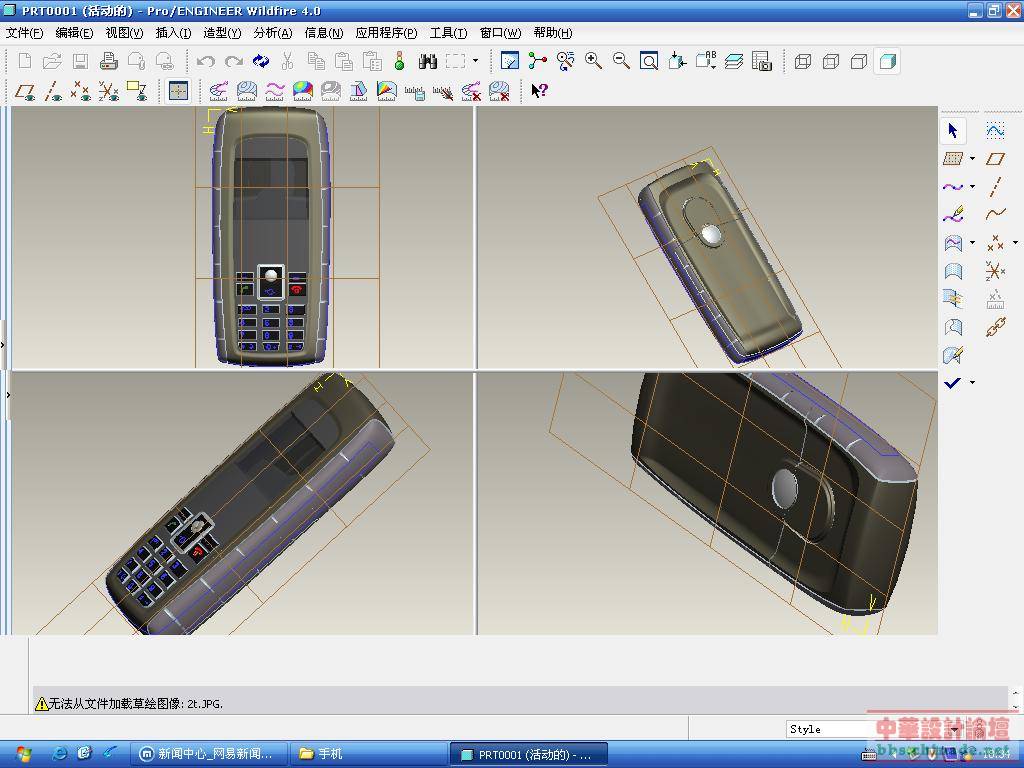
Task: Open the Find (binoculars) tool
Action: [x=428, y=61]
